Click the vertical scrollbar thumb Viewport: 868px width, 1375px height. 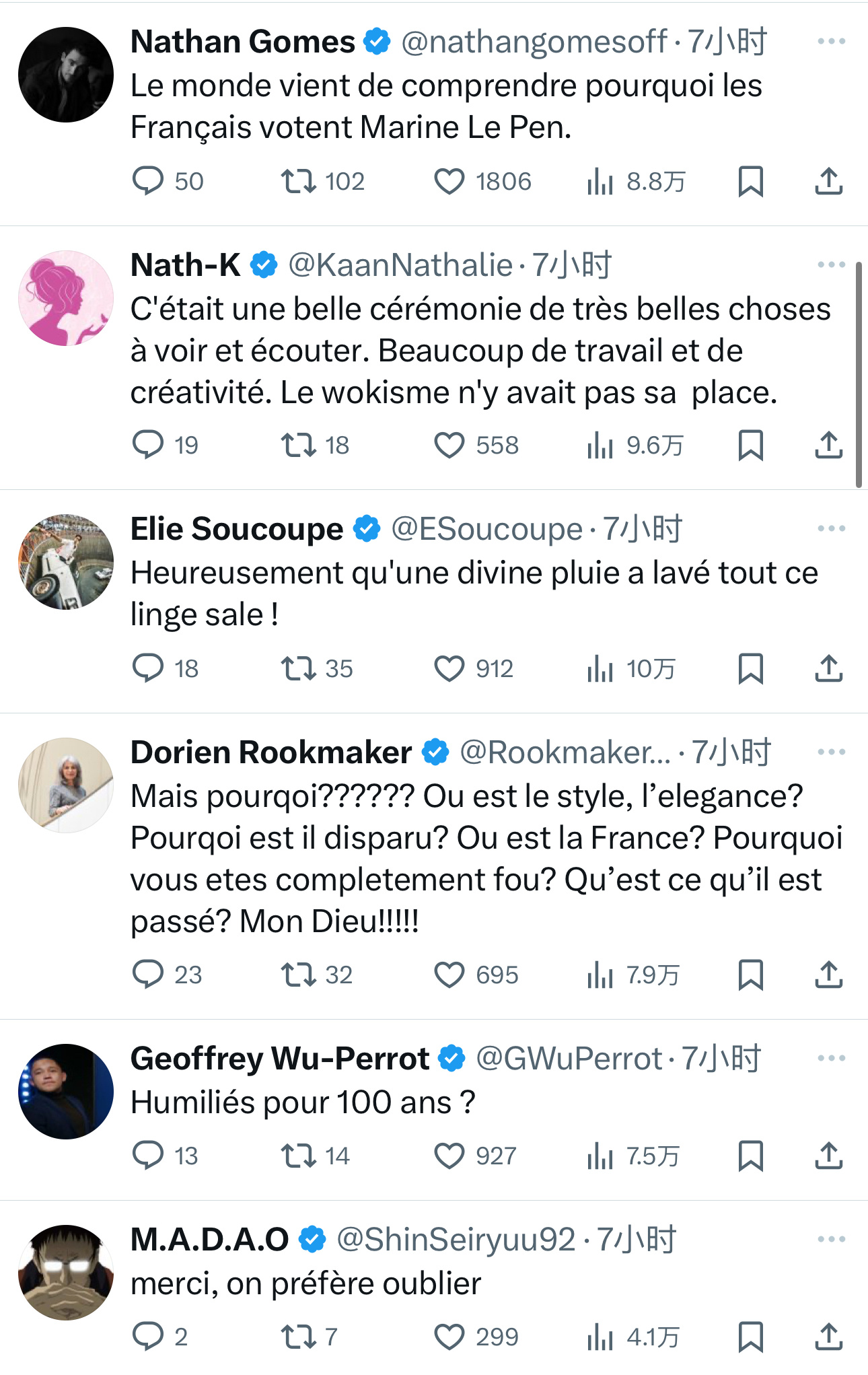click(859, 374)
